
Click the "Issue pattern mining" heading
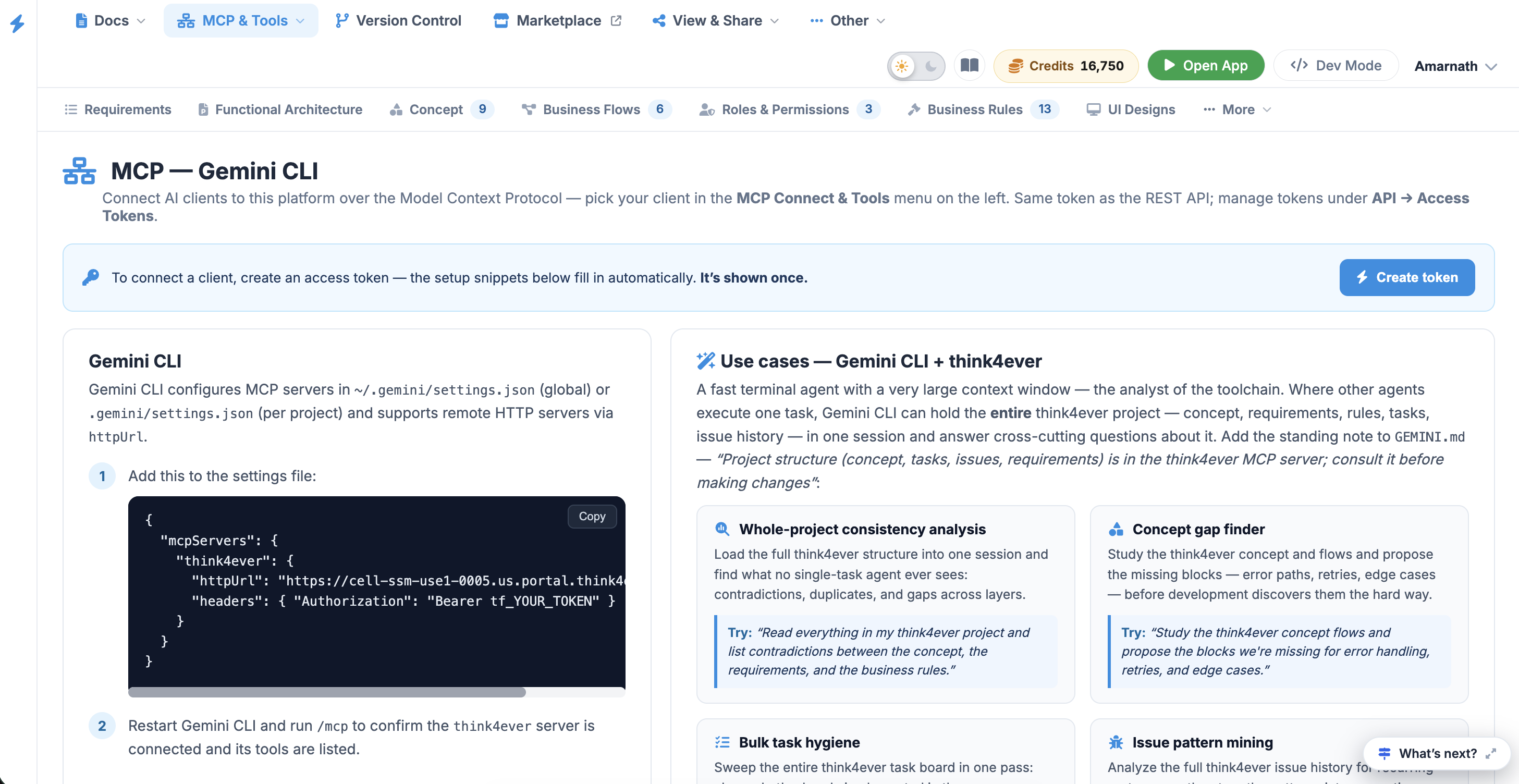[x=1203, y=742]
